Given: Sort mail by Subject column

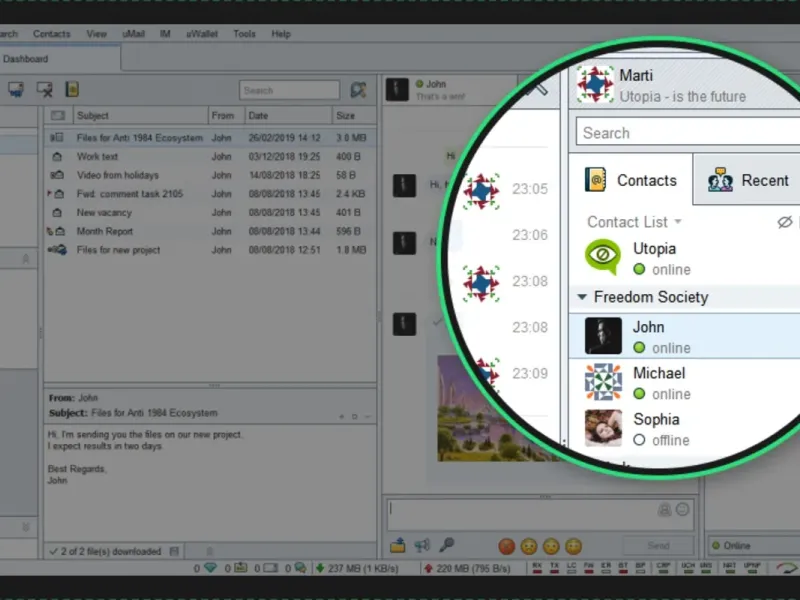Looking at the screenshot, I should click(x=141, y=115).
